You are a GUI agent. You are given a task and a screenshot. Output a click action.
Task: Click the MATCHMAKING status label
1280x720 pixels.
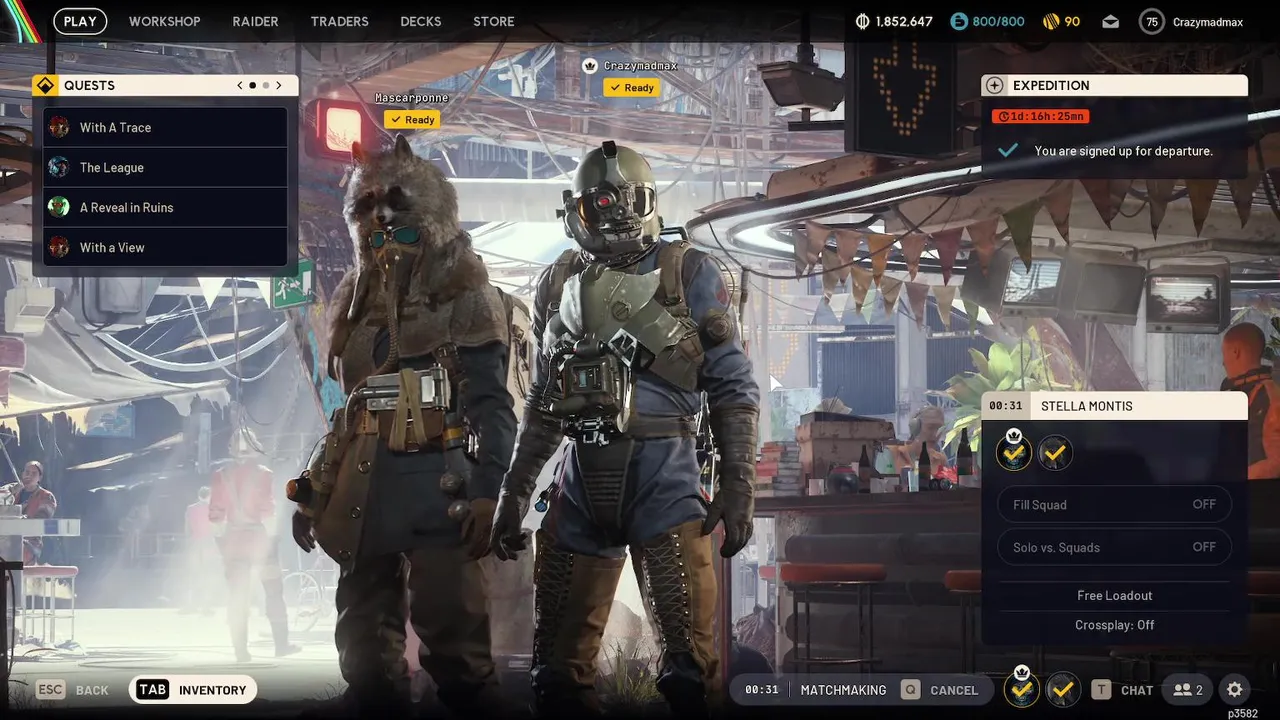pyautogui.click(x=843, y=690)
